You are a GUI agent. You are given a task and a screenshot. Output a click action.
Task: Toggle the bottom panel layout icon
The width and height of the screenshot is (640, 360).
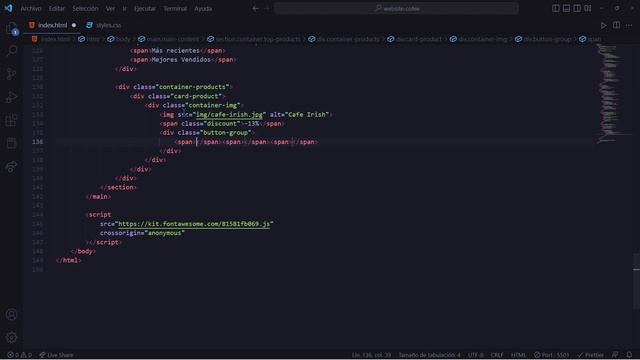[566, 8]
